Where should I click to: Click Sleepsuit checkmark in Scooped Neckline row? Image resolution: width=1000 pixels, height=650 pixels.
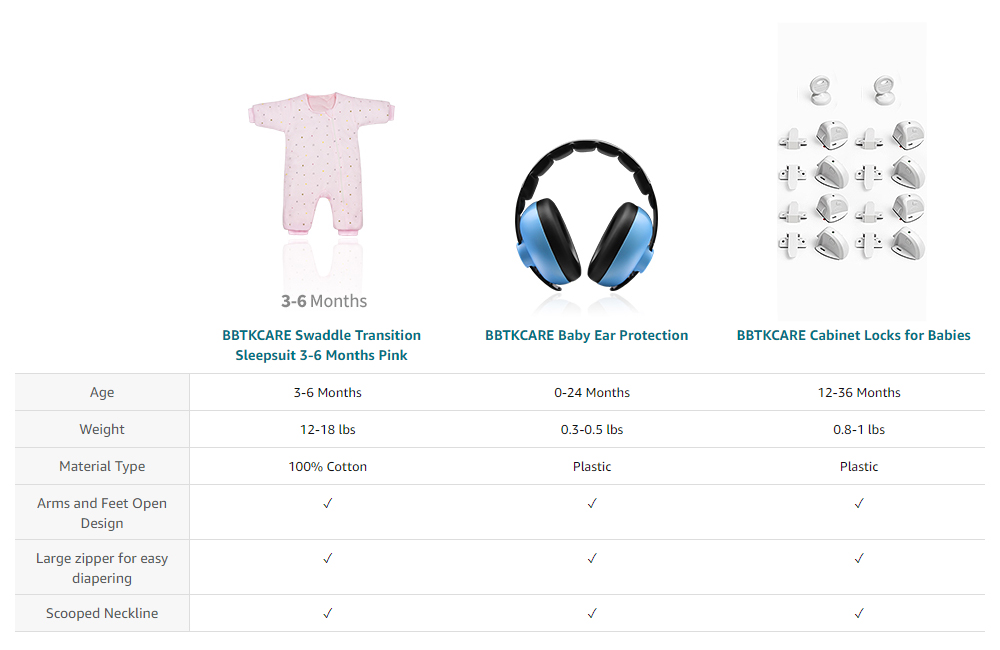[x=328, y=613]
